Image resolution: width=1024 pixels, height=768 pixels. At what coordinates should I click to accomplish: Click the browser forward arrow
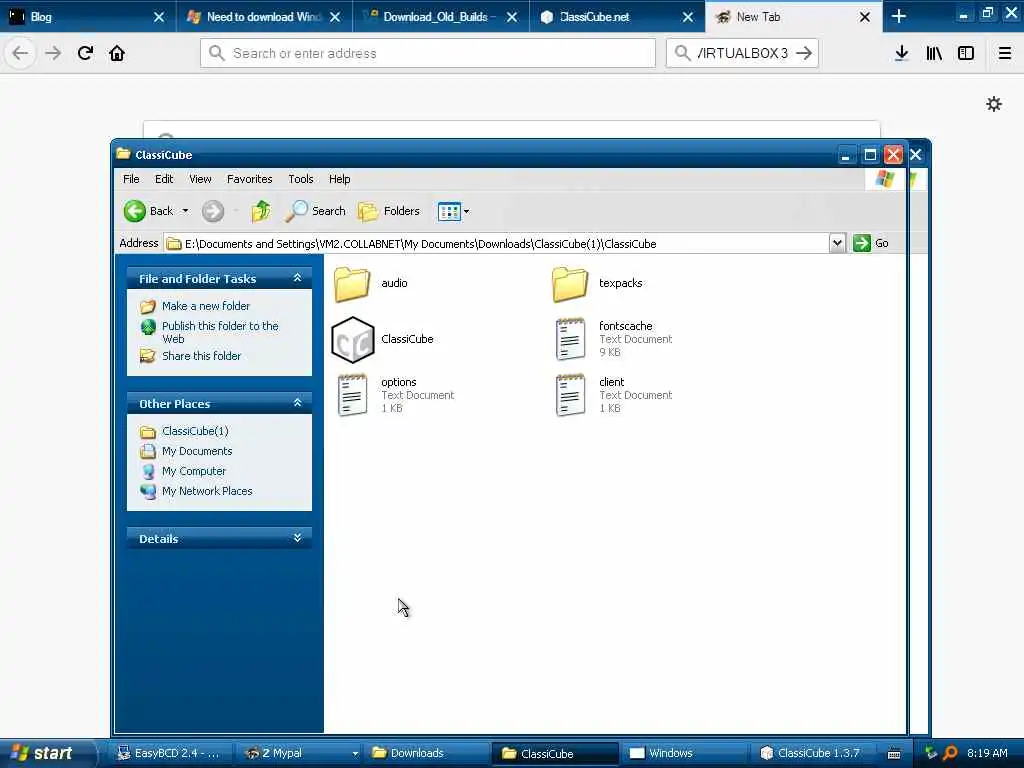pyautogui.click(x=53, y=53)
